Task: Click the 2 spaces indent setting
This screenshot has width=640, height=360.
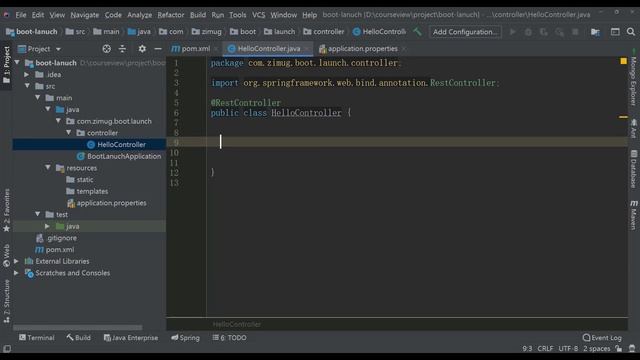Action: point(596,349)
